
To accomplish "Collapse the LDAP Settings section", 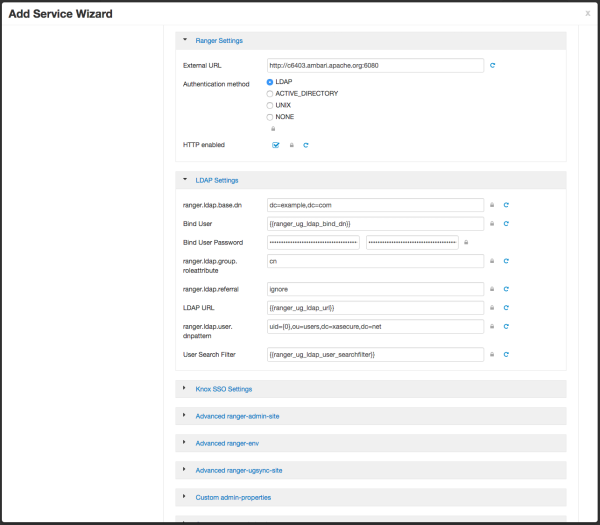I will coord(216,180).
